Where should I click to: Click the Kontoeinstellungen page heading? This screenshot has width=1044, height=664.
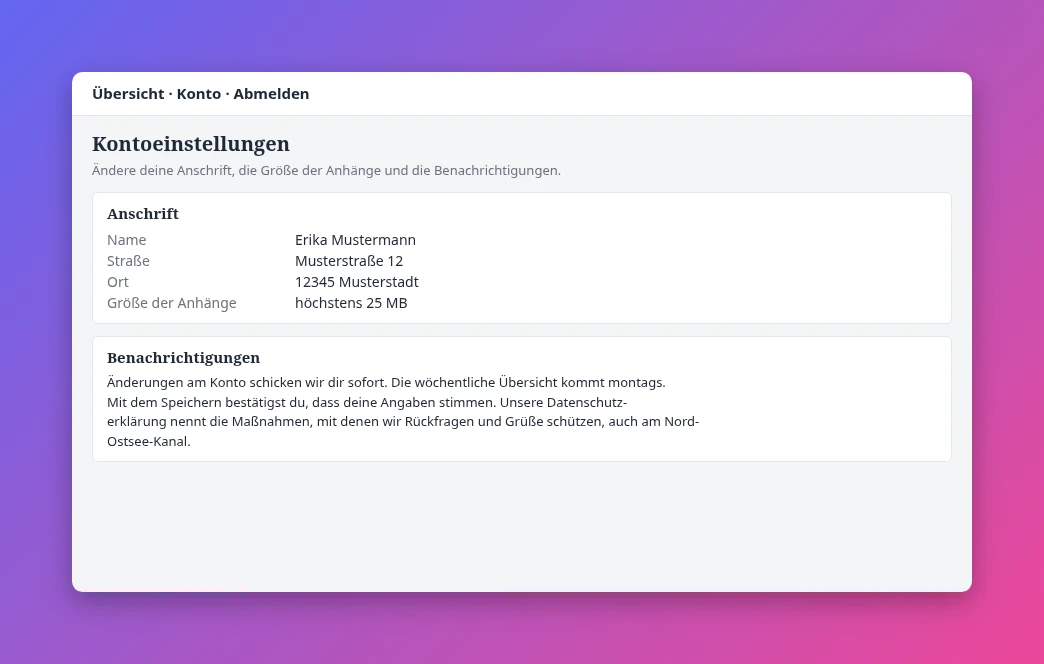point(190,144)
